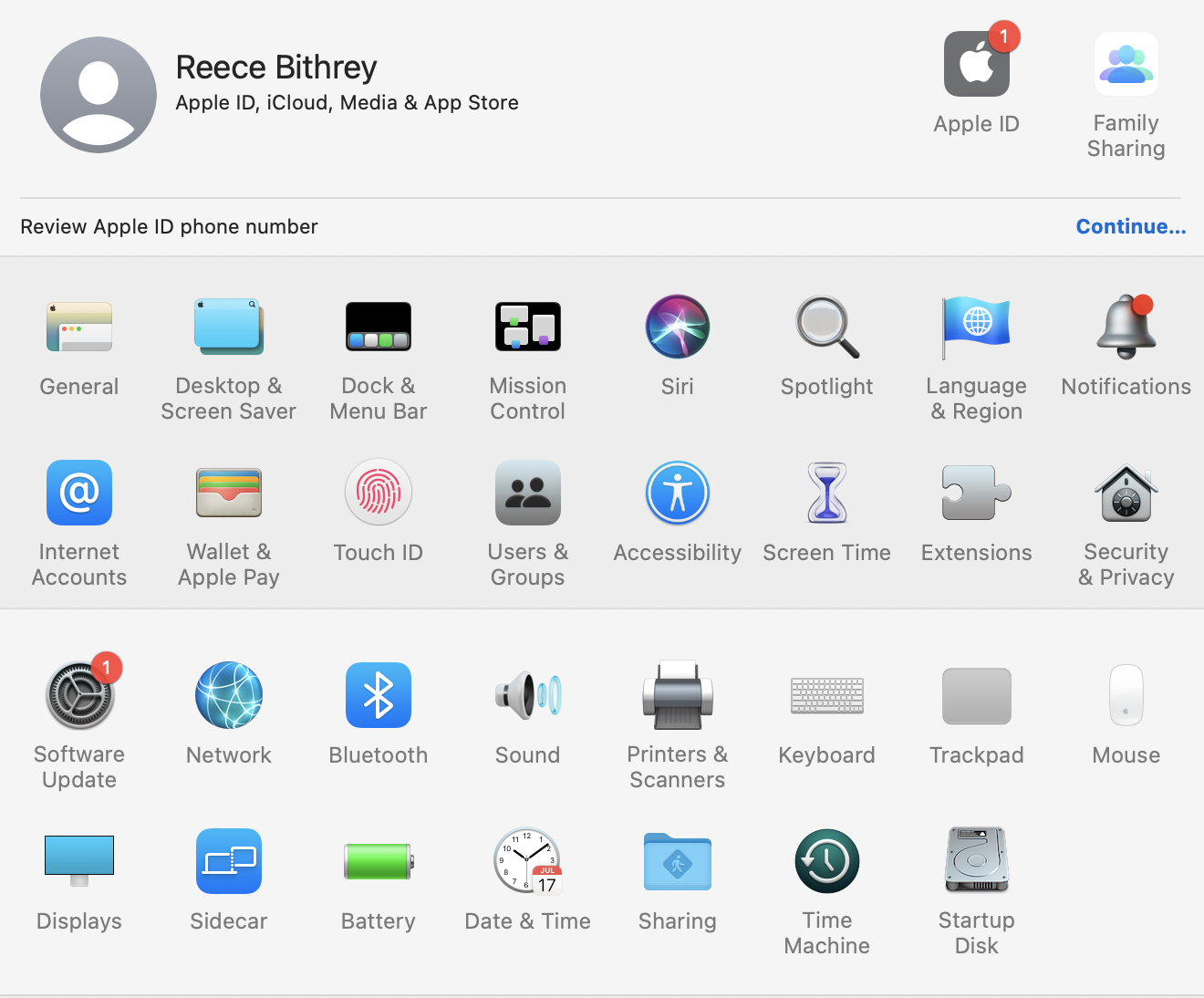Open Time Machine settings
This screenshot has width=1204, height=998.
(x=827, y=861)
